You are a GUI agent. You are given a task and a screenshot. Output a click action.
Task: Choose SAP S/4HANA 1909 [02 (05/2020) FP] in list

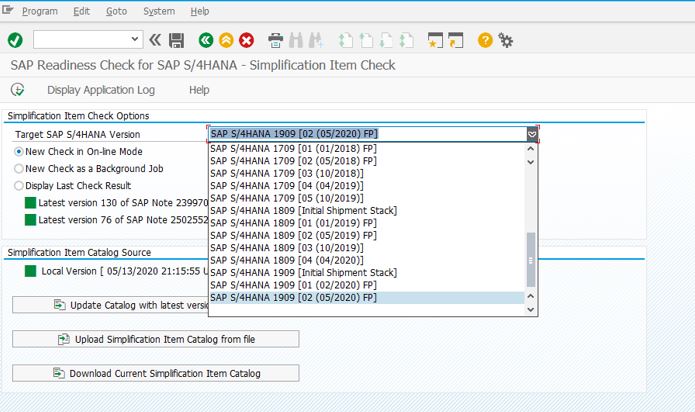[367, 297]
